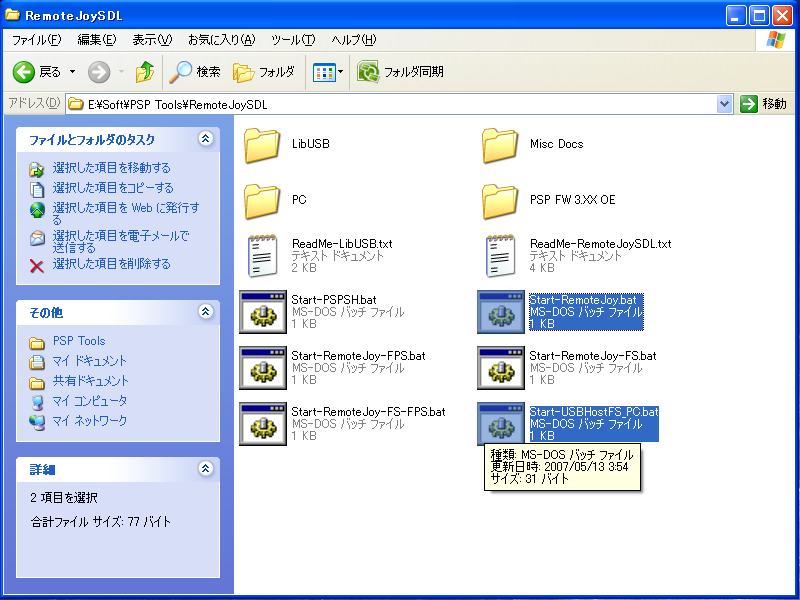Click the publish-to-Web globe icon
This screenshot has height=600, width=800.
tap(37, 210)
